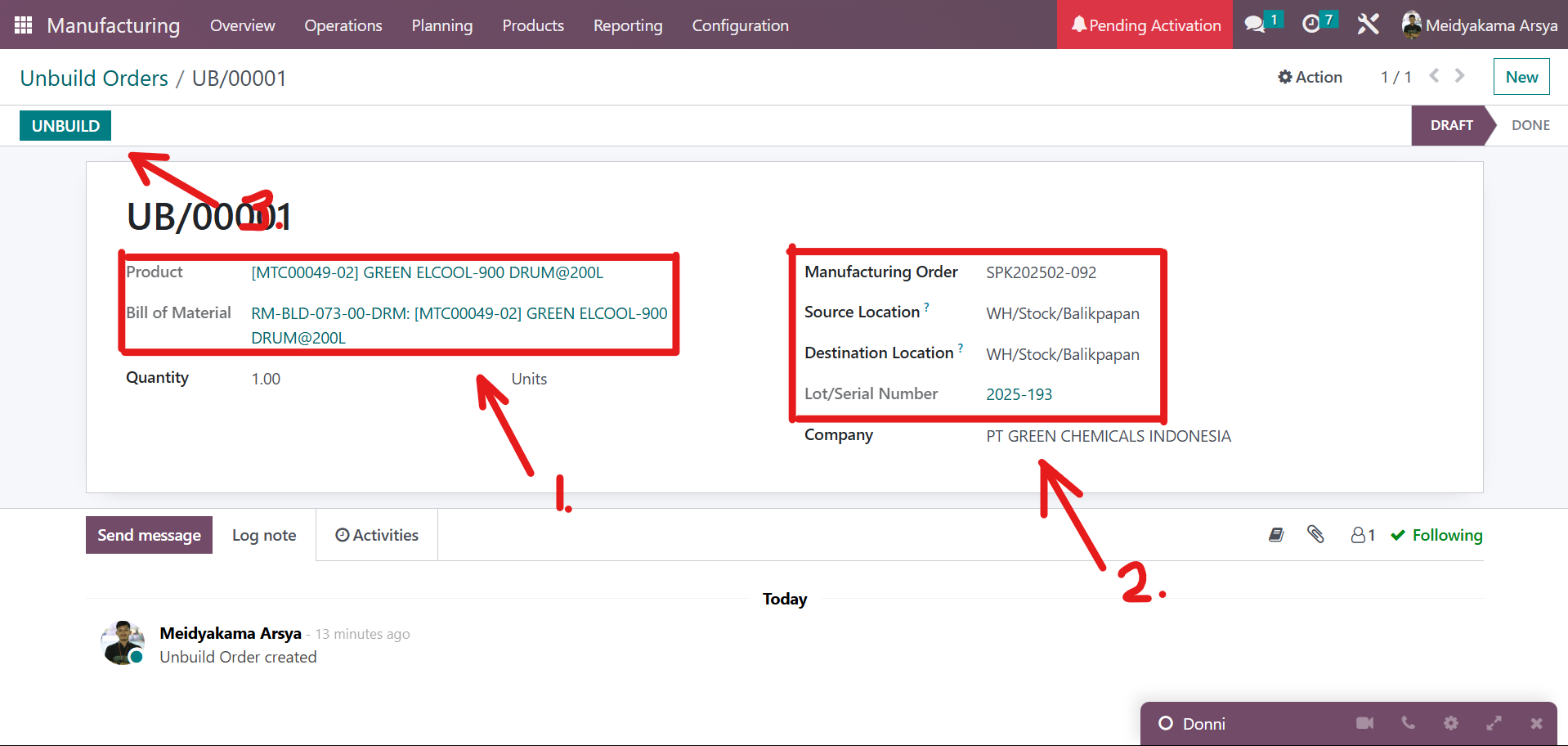Open settings gear in Donni chat
Image resolution: width=1568 pixels, height=746 pixels.
(1450, 723)
